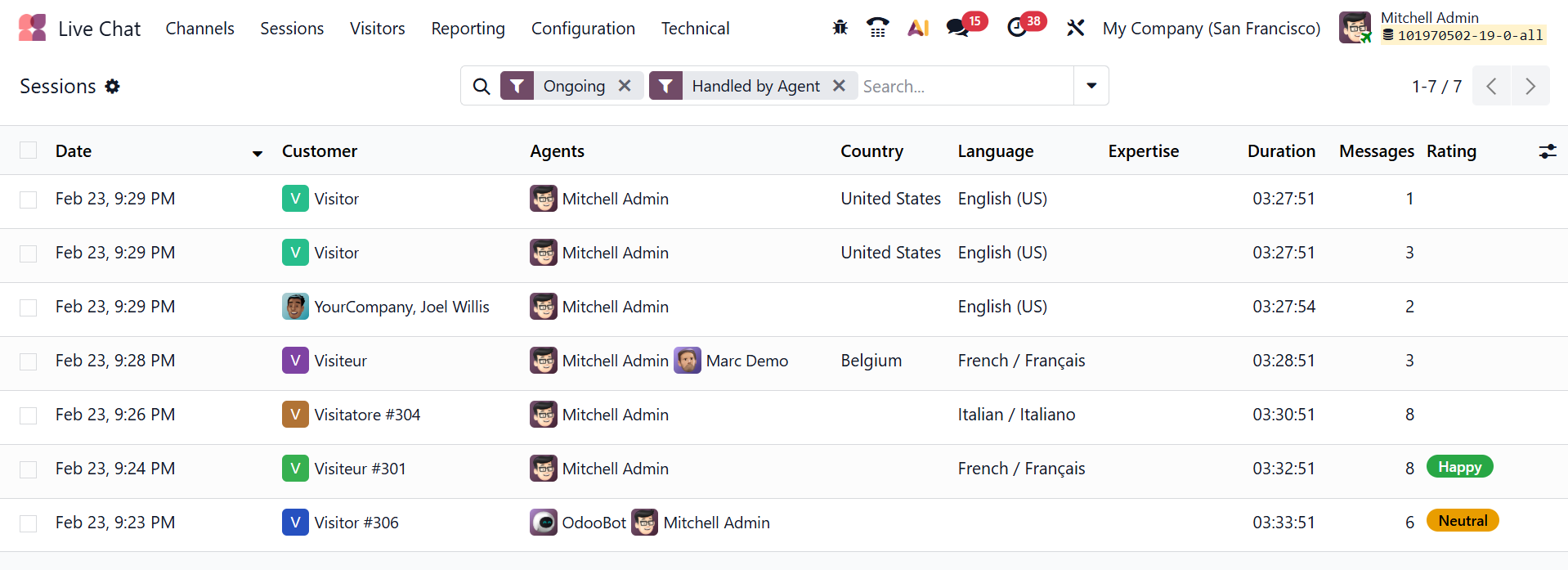1568x570 pixels.
Task: Sort by the Date column header
Action: tap(74, 151)
